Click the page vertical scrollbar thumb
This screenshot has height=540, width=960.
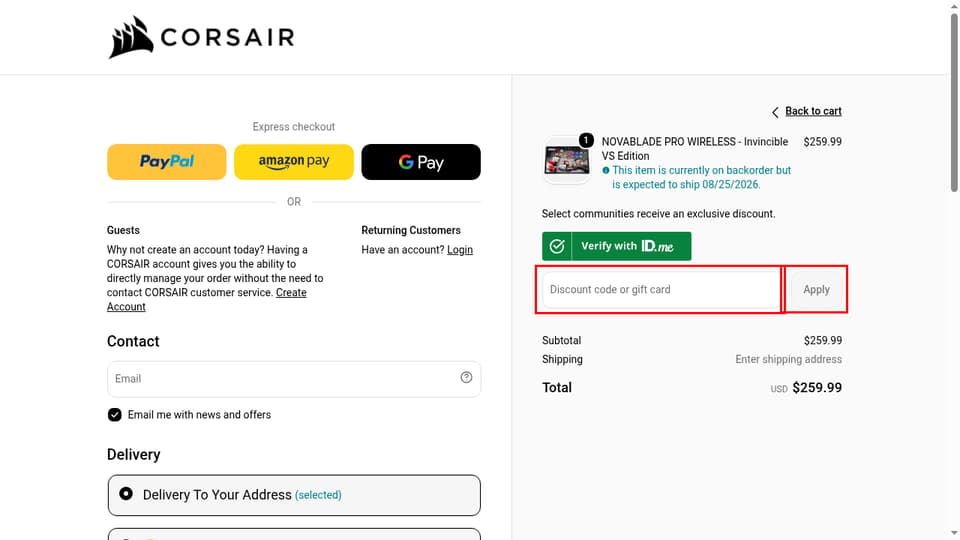click(954, 101)
